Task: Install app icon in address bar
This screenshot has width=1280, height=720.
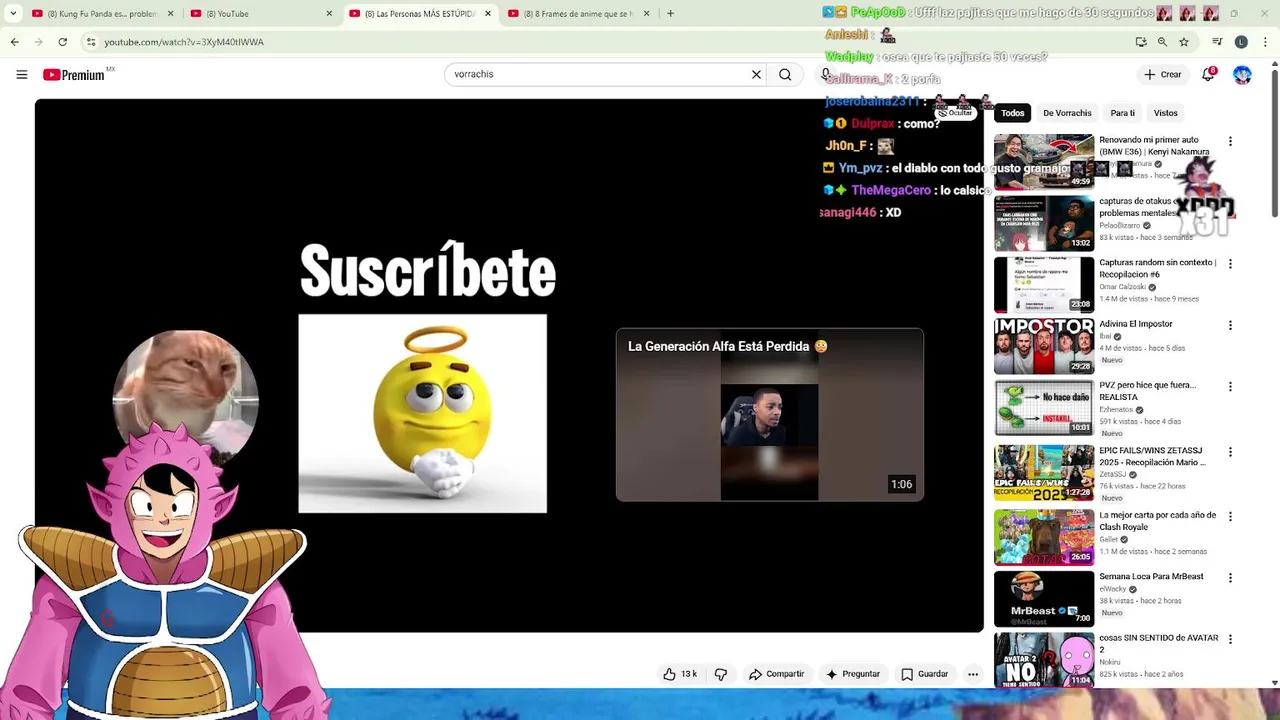Action: click(1141, 42)
